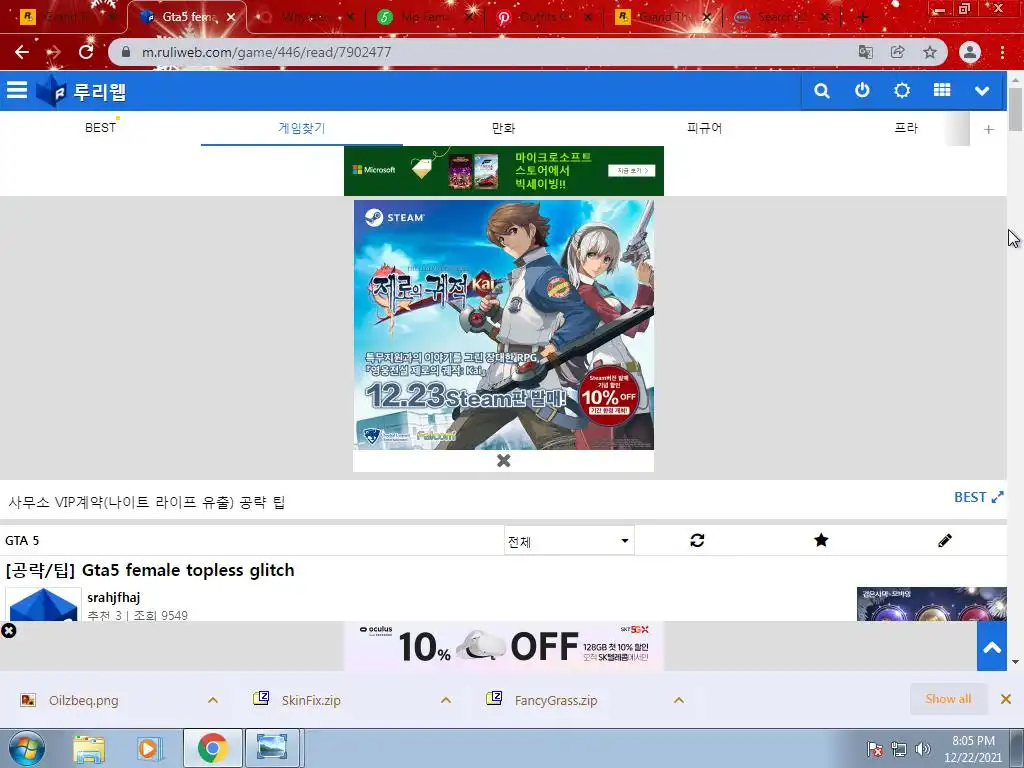Open downloaded FancyGrass.zip file
Viewport: 1024px width, 768px height.
(x=556, y=701)
